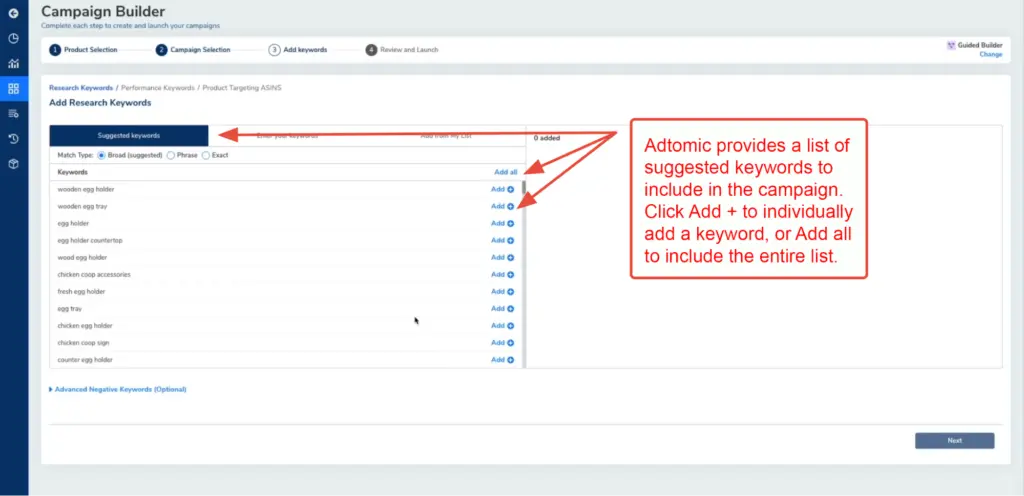Image resolution: width=1024 pixels, height=496 pixels.
Task: Switch to Suggested keywords tab
Action: (129, 135)
